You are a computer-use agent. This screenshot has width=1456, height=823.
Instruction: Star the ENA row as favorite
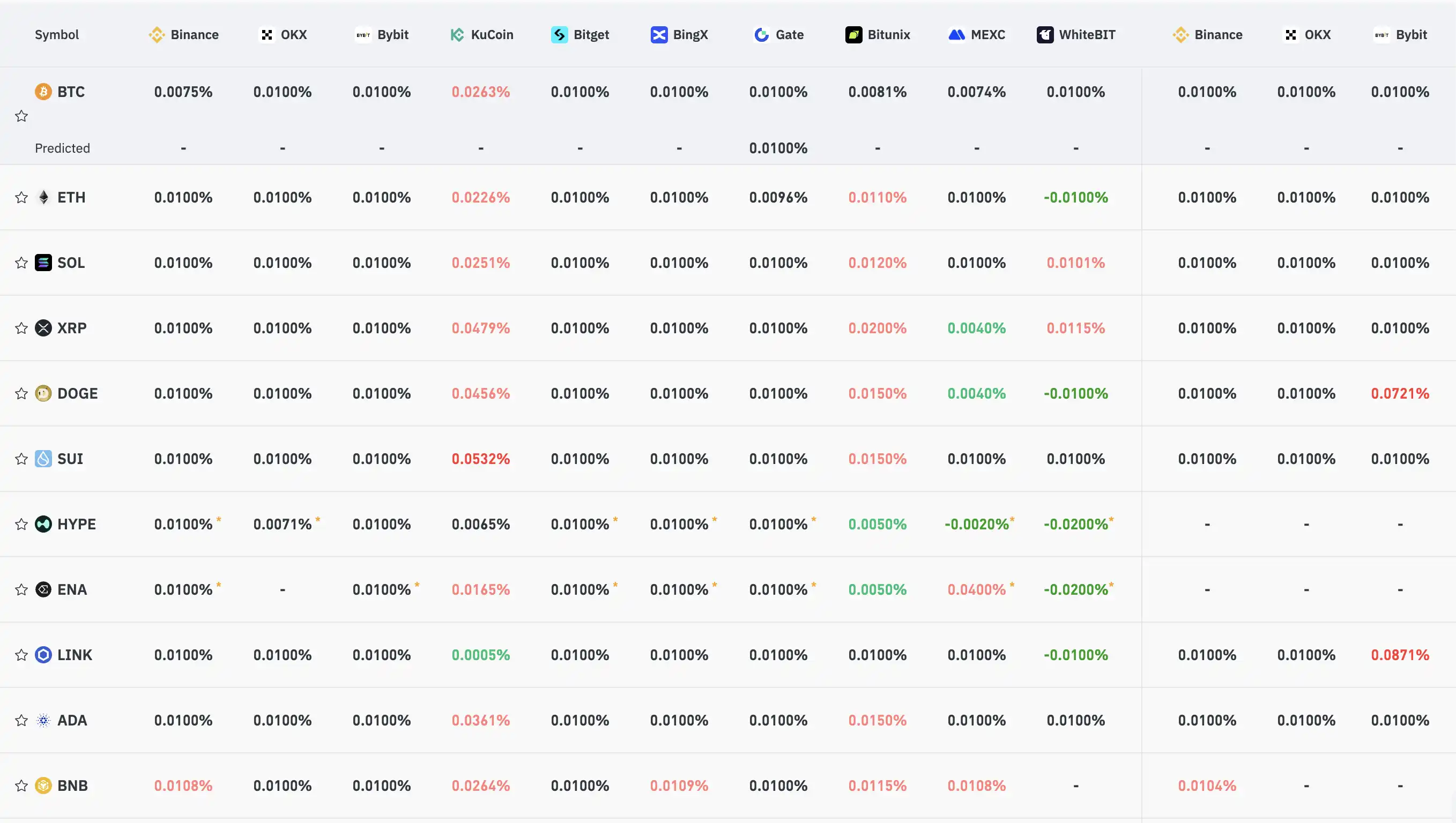[21, 589]
